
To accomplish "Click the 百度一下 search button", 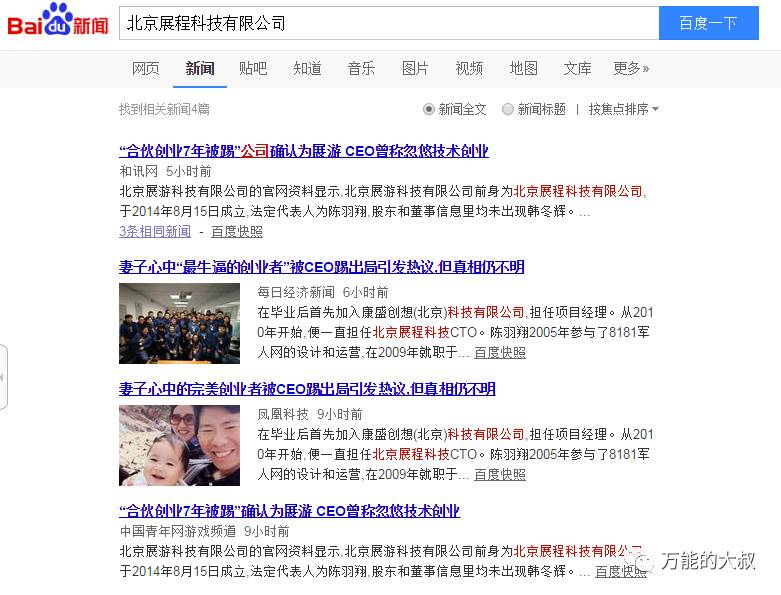I will 708,23.
